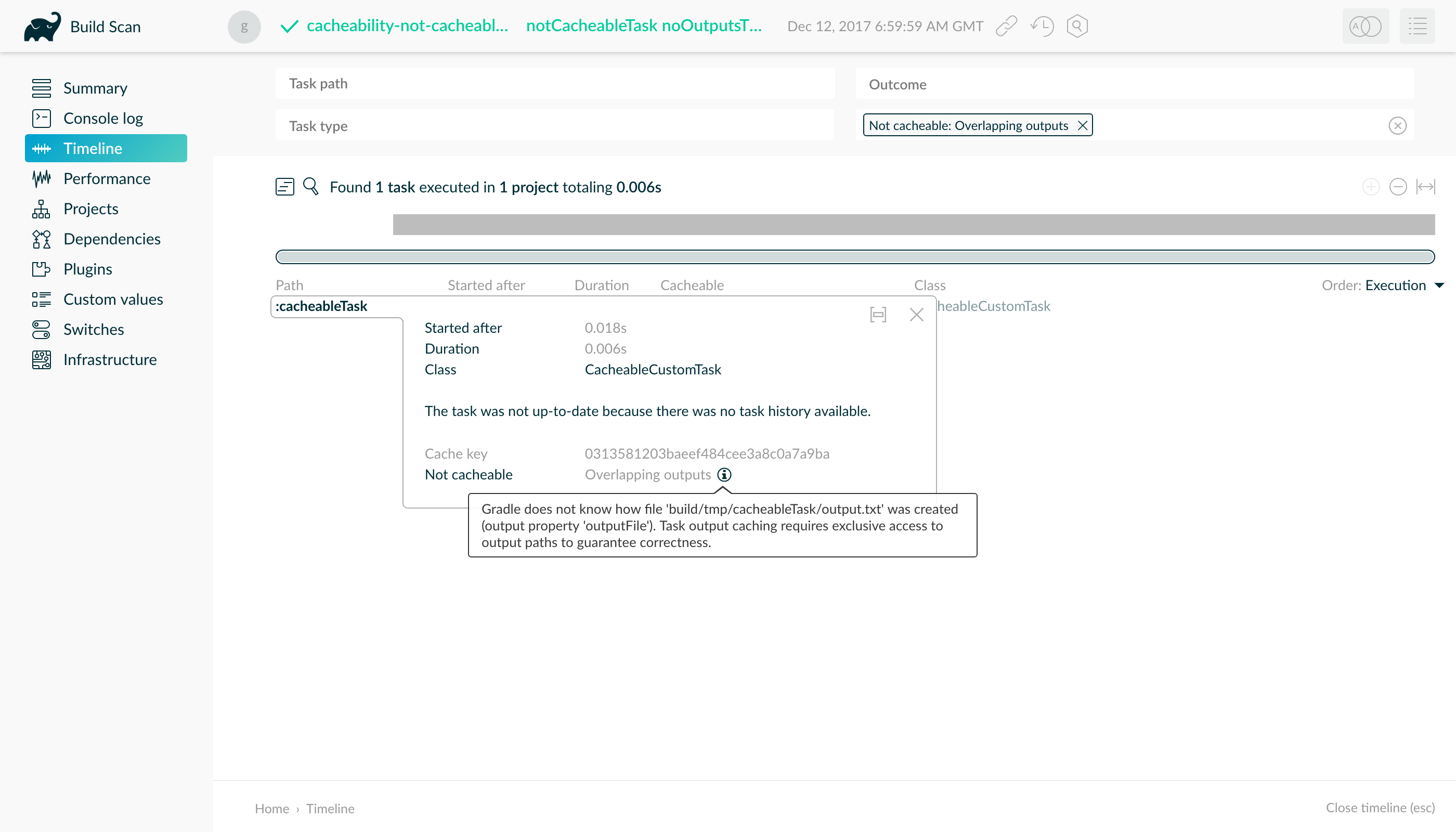Click the Timeline sidebar icon

pos(41,148)
